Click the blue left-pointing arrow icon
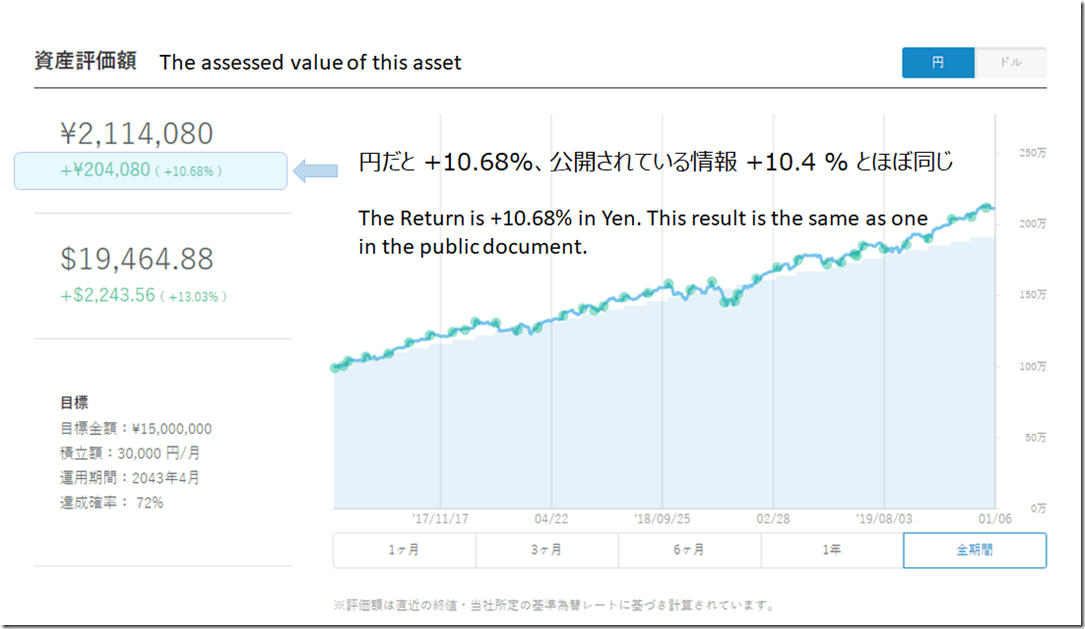1085x629 pixels. pos(321,170)
